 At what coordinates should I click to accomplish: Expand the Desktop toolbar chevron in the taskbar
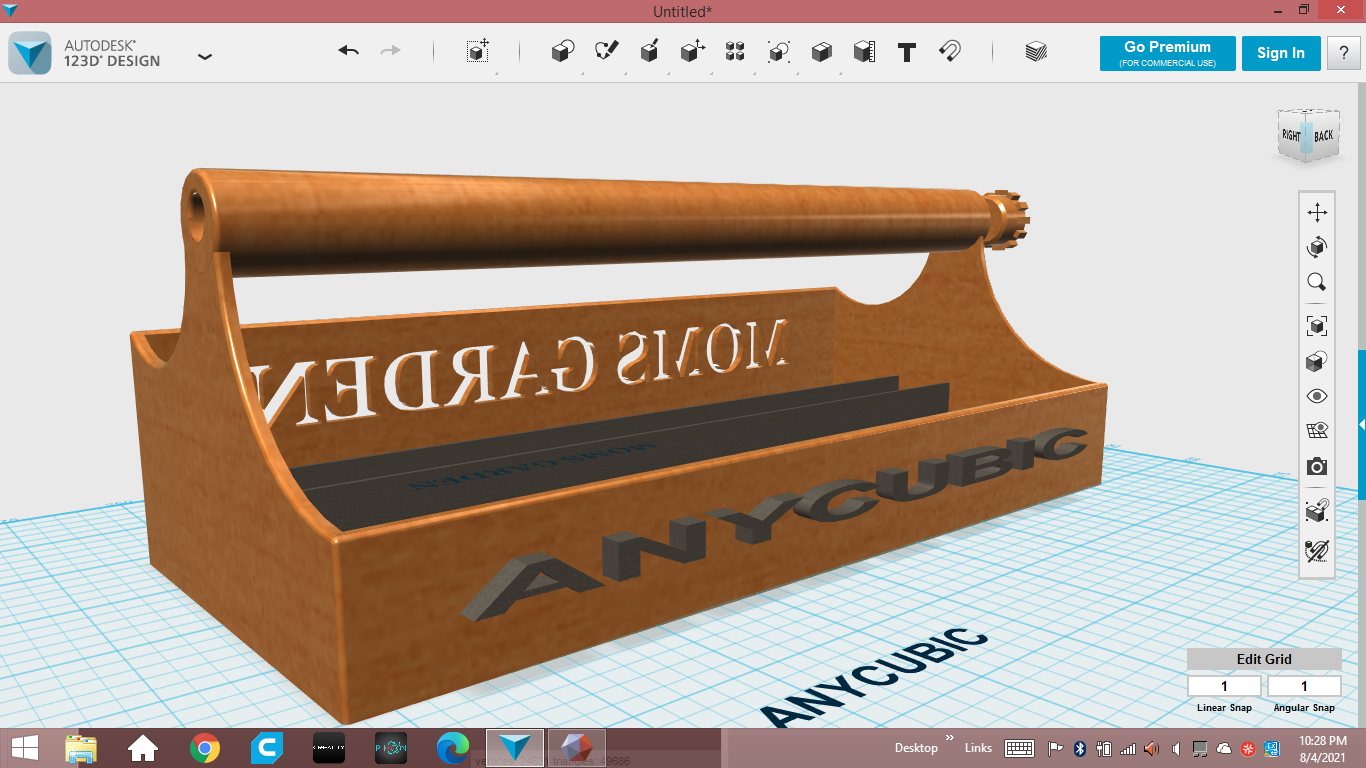point(950,737)
